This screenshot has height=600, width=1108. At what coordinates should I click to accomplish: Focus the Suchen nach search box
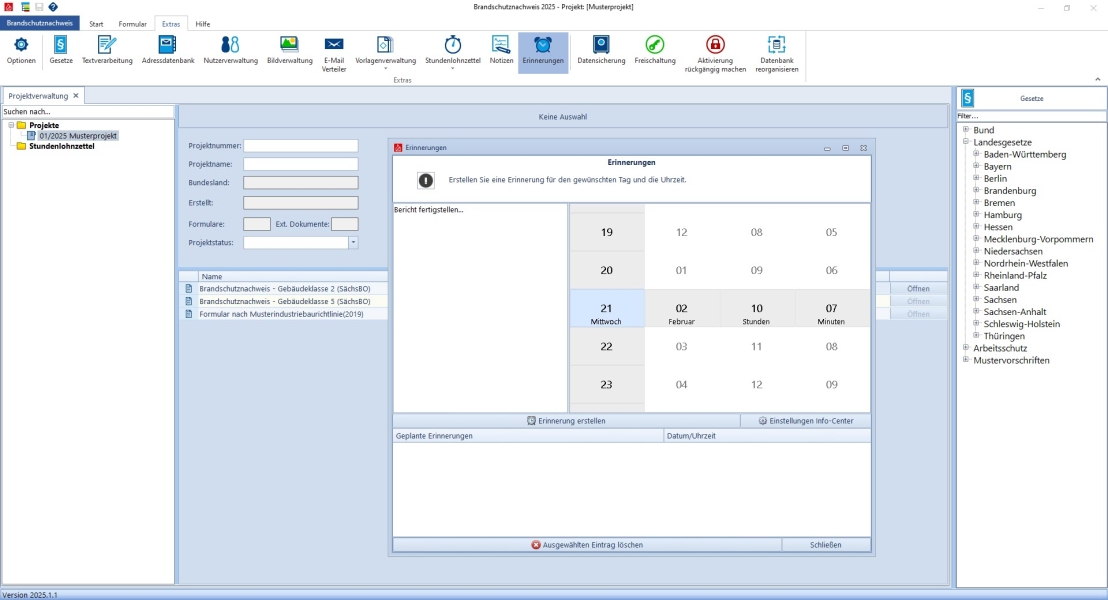tap(88, 112)
